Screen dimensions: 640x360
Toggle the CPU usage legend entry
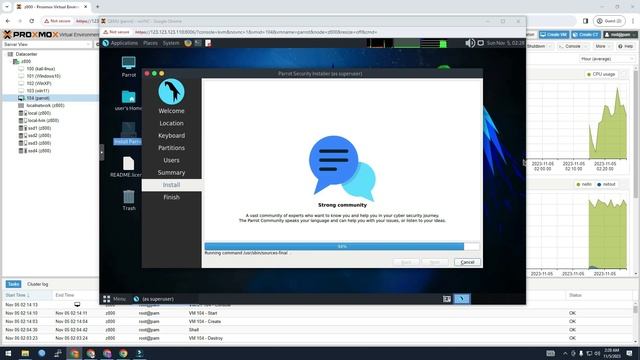click(x=600, y=74)
